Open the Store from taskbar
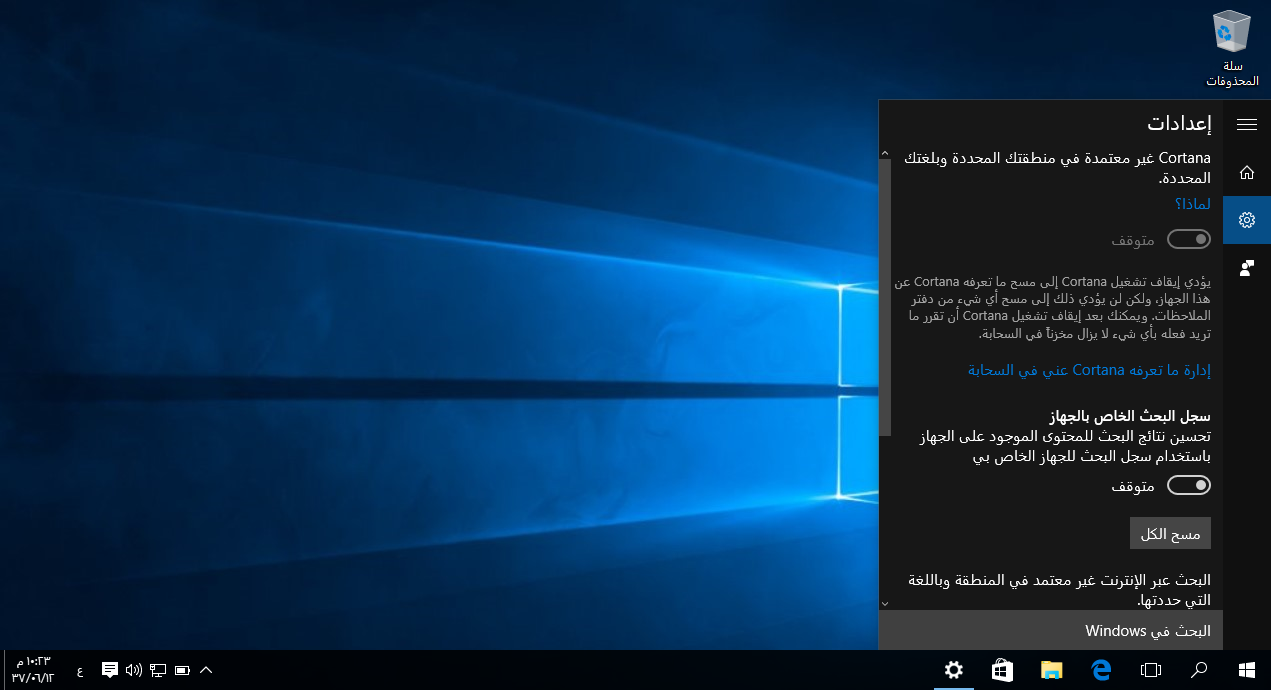Image resolution: width=1271 pixels, height=690 pixels. pyautogui.click(x=1003, y=670)
